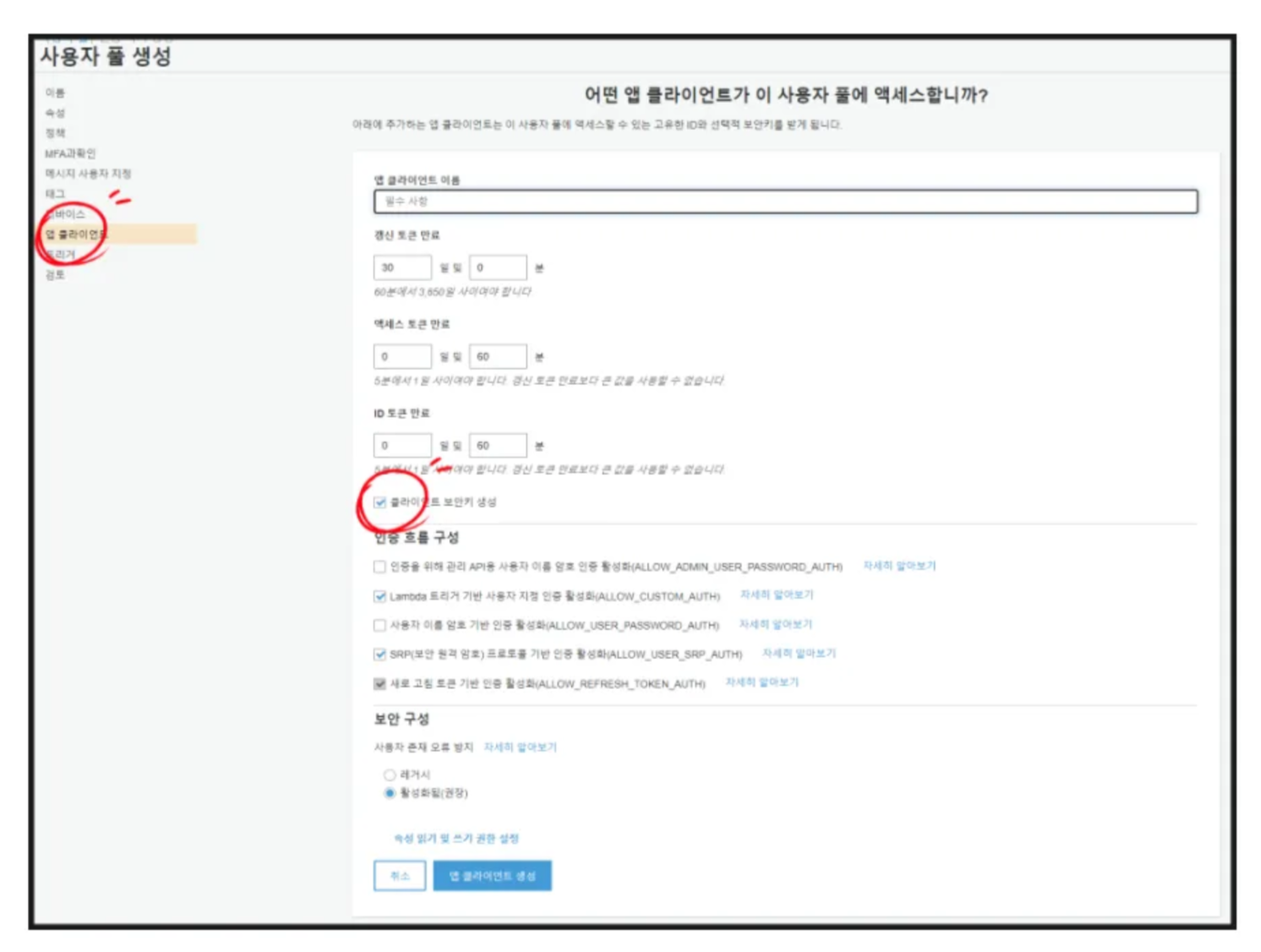Open 속성 읽기 및 쓰기 권한 설정 link
The width and height of the screenshot is (1261, 952).
click(x=455, y=838)
